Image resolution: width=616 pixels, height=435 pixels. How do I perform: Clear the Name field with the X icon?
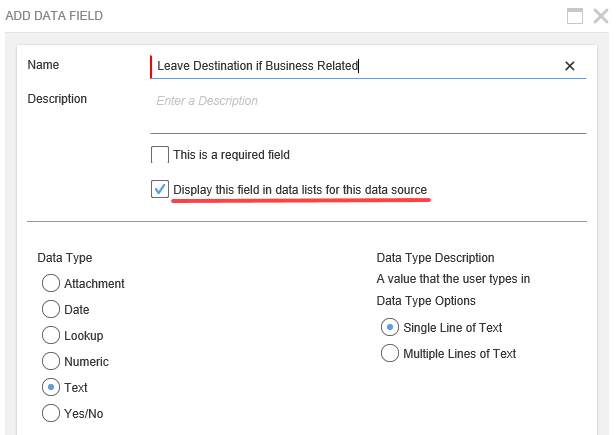point(570,66)
